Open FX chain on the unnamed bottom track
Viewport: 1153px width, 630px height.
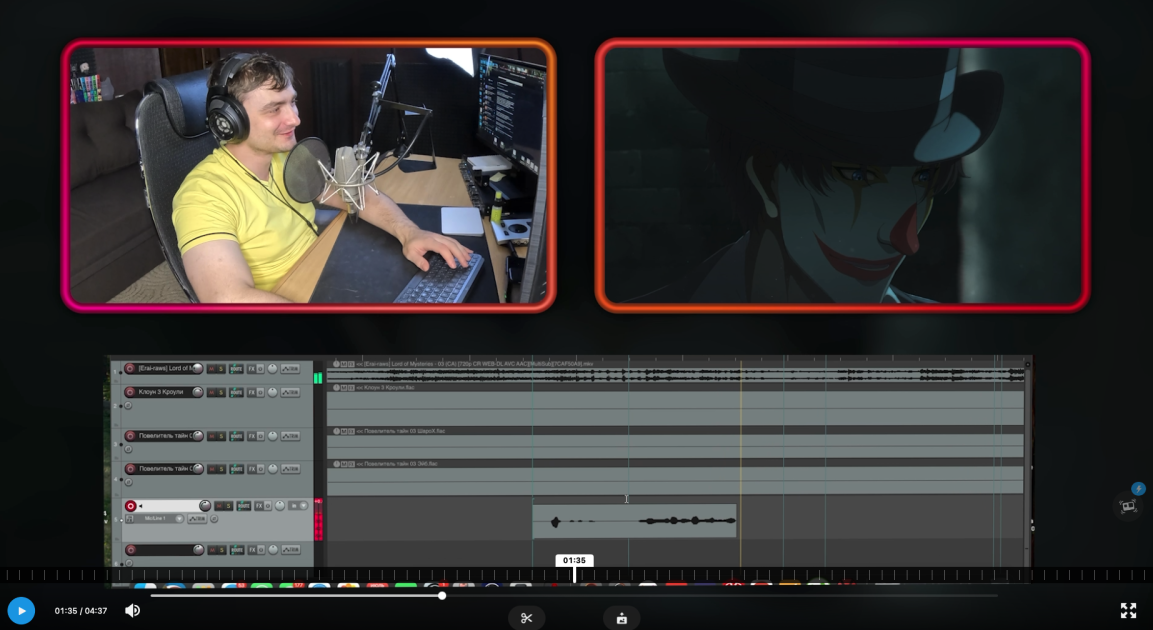click(252, 550)
